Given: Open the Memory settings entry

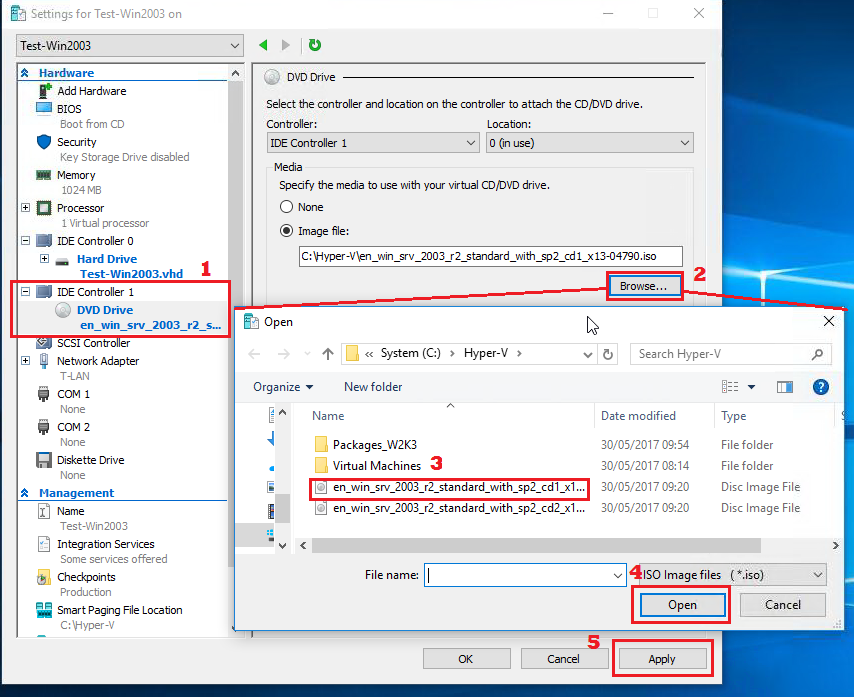Looking at the screenshot, I should [76, 175].
